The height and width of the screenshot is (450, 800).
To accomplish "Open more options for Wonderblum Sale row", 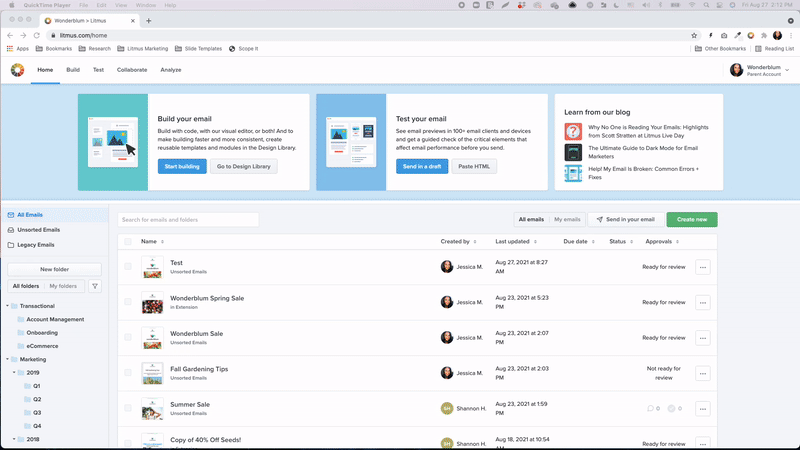I will tap(703, 338).
